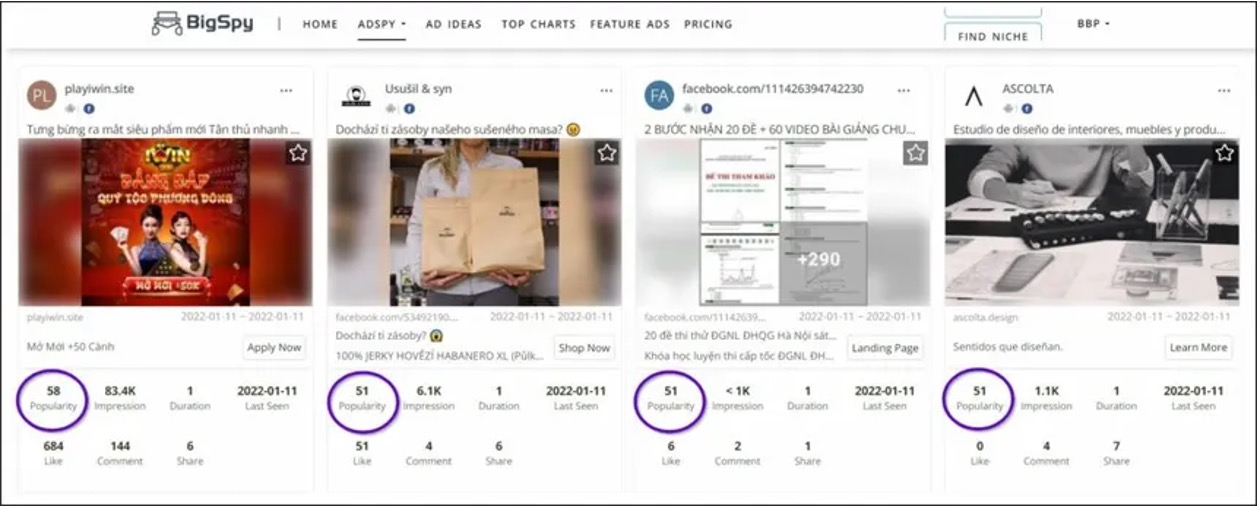
Task: Open TOP CHARTS page
Action: pos(538,24)
